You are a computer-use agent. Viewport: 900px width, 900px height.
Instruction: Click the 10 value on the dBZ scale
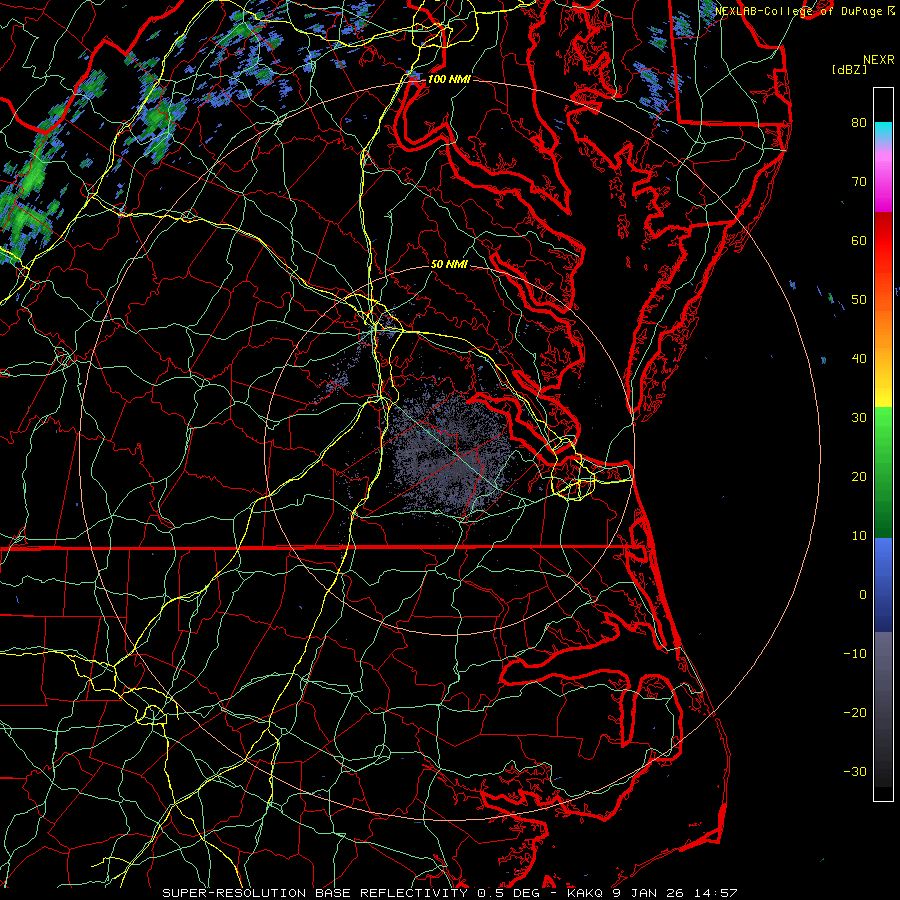(x=859, y=536)
